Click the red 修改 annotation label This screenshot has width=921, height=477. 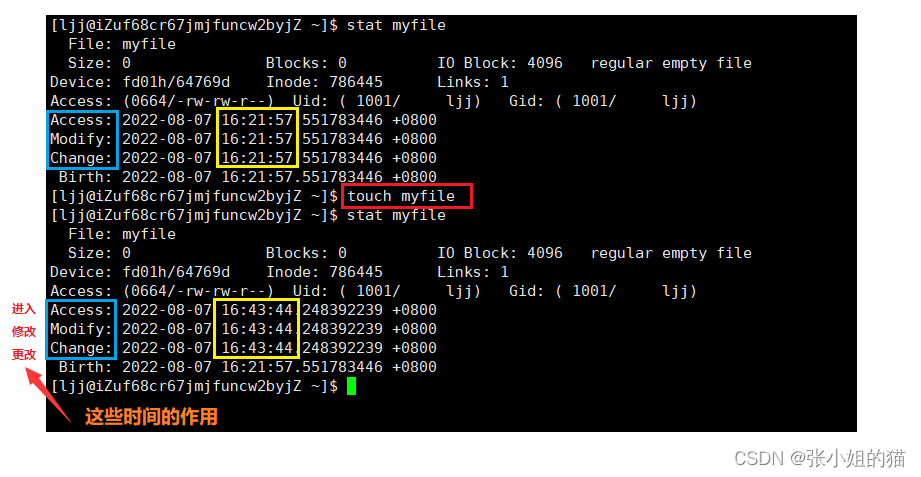point(23,331)
